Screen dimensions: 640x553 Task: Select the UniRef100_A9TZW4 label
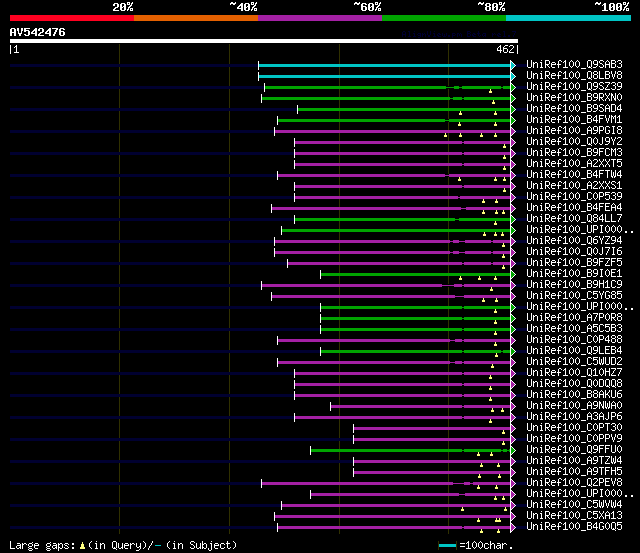(x=574, y=461)
